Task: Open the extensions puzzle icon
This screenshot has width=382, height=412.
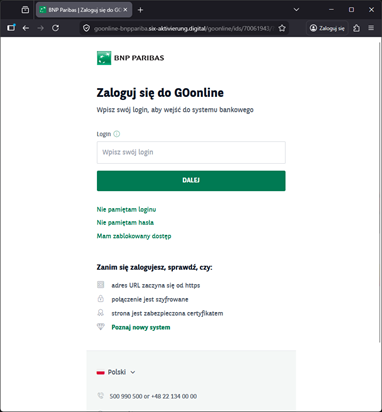Action: [356, 28]
